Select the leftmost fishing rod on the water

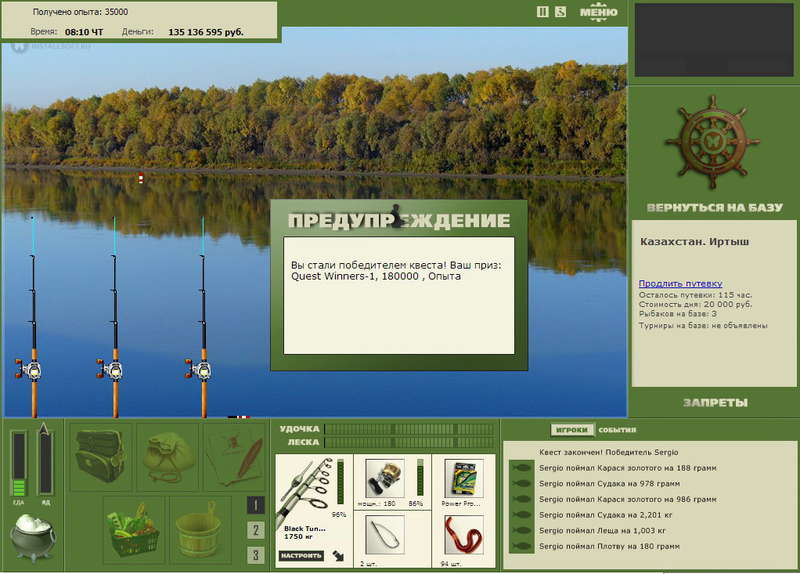(x=33, y=316)
